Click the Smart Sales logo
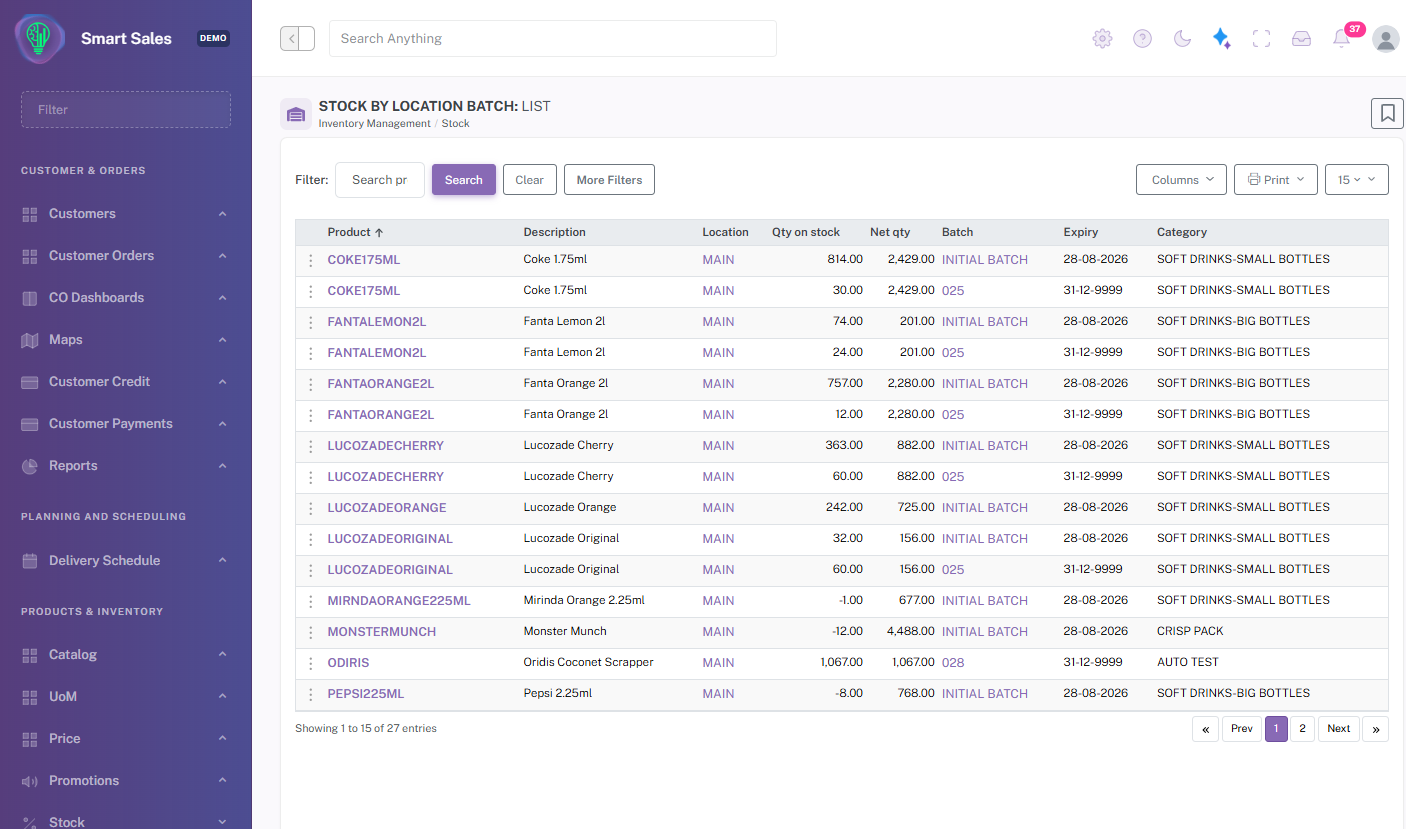 pos(39,38)
